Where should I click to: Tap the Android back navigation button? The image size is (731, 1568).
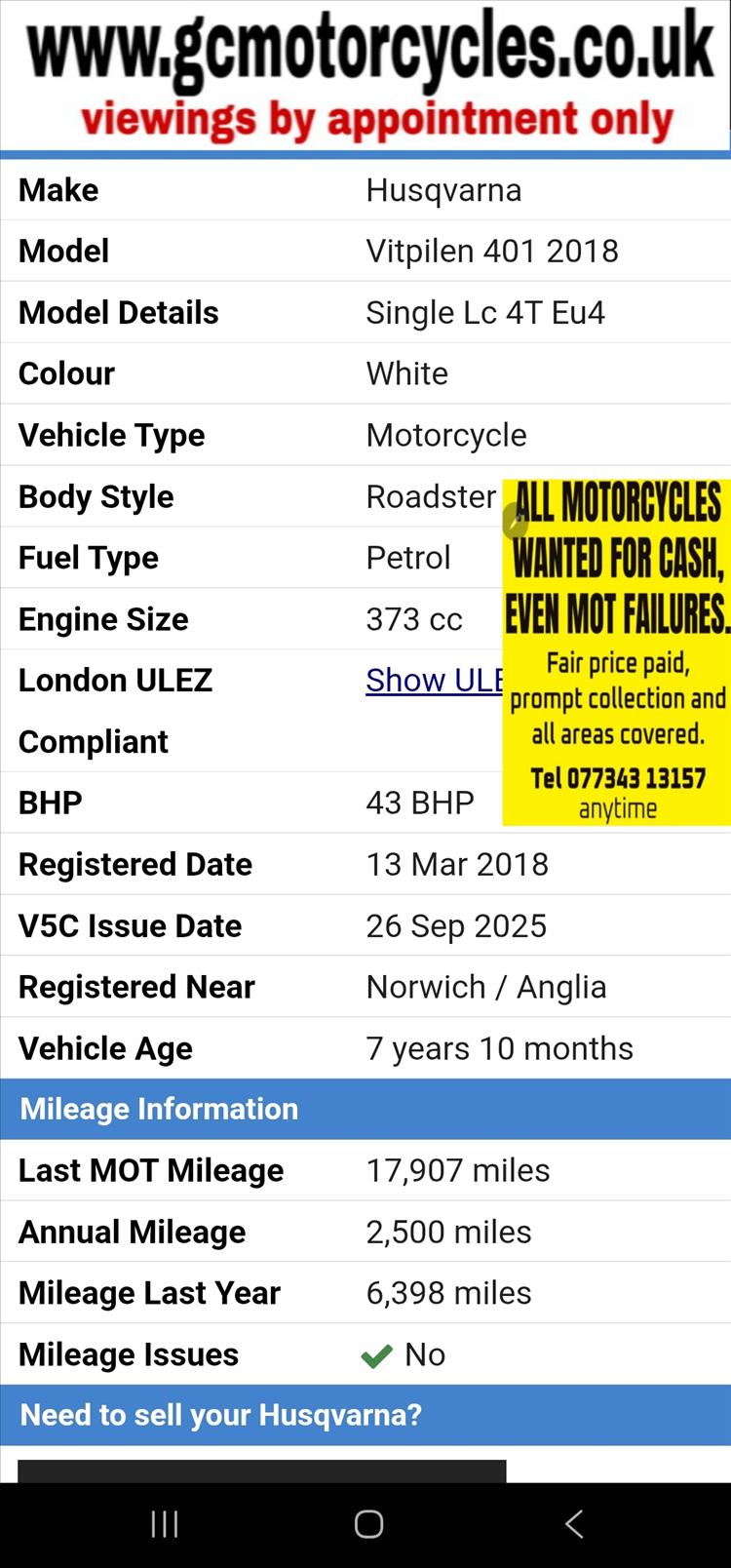coord(574,1524)
